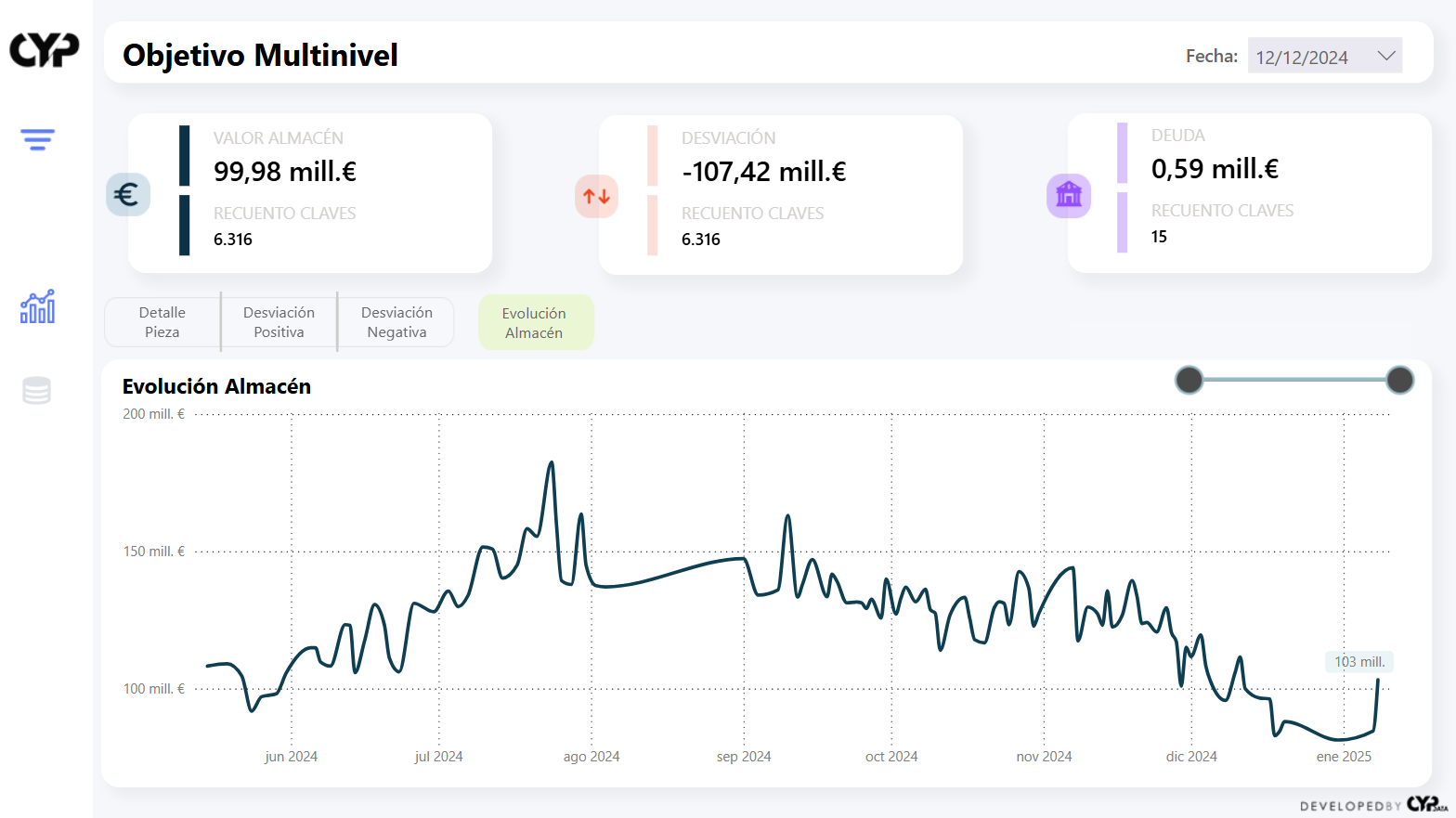This screenshot has width=1456, height=818.
Task: Click the 0,59 mill.€ Deuda value
Action: [x=1215, y=169]
